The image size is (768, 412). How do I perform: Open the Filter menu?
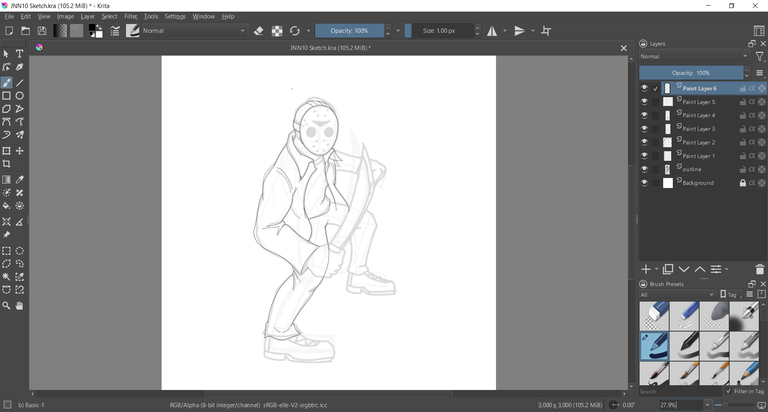pyautogui.click(x=131, y=16)
